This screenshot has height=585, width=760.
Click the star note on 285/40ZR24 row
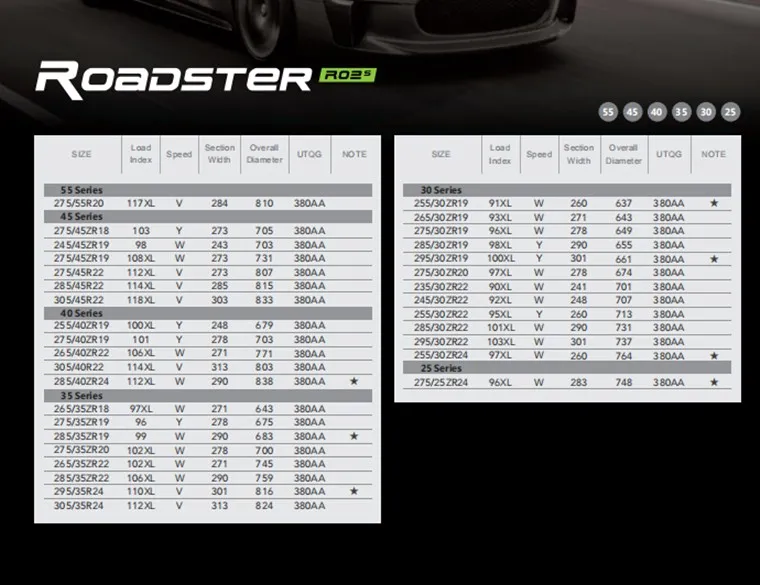pyautogui.click(x=354, y=381)
